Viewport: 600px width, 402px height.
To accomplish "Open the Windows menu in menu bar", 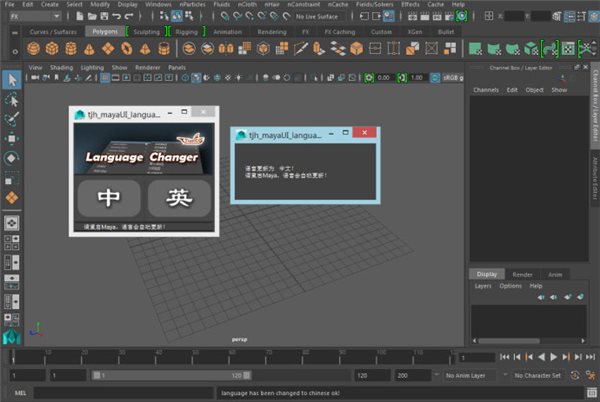I will pos(157,4).
